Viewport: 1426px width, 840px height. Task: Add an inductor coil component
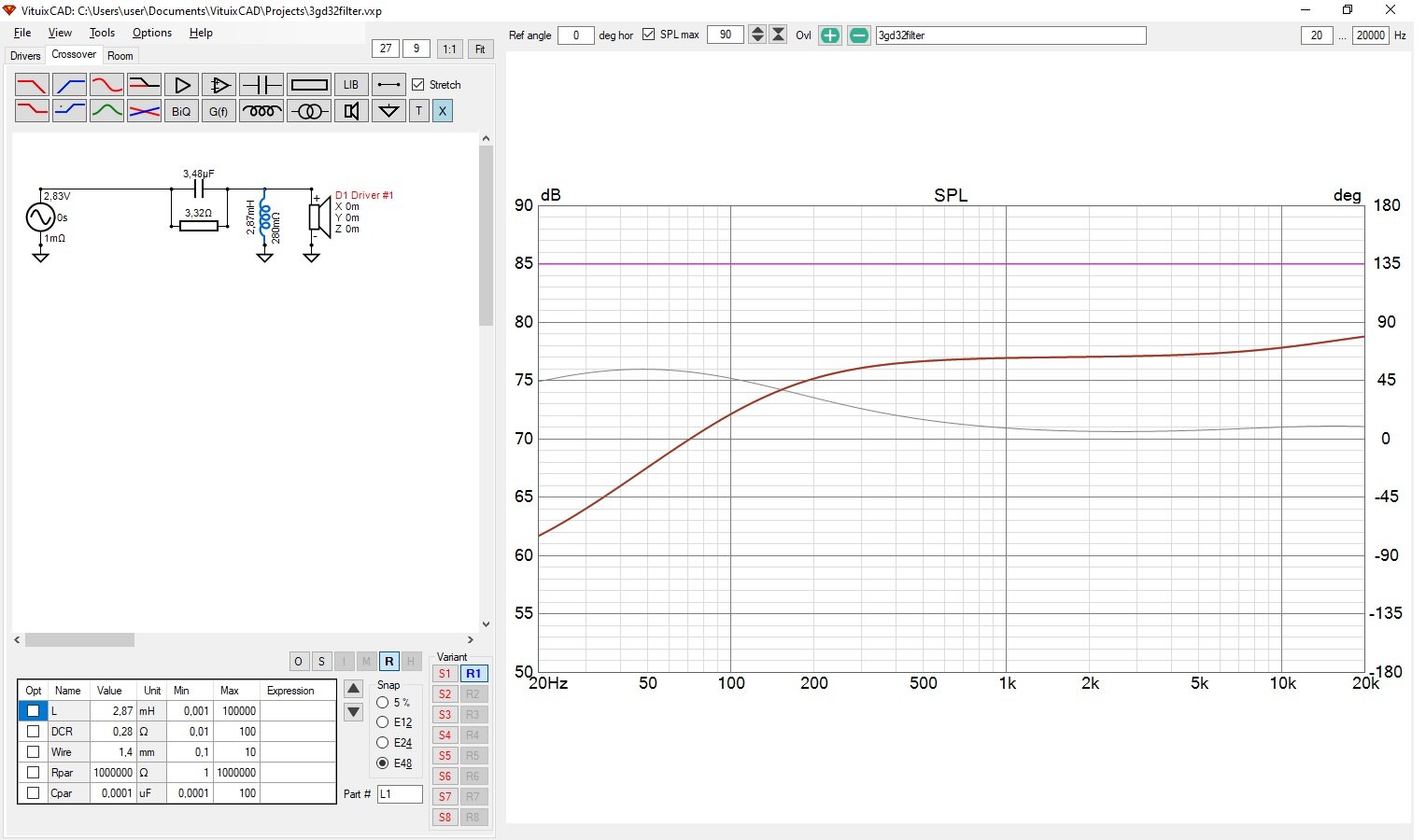(x=261, y=111)
